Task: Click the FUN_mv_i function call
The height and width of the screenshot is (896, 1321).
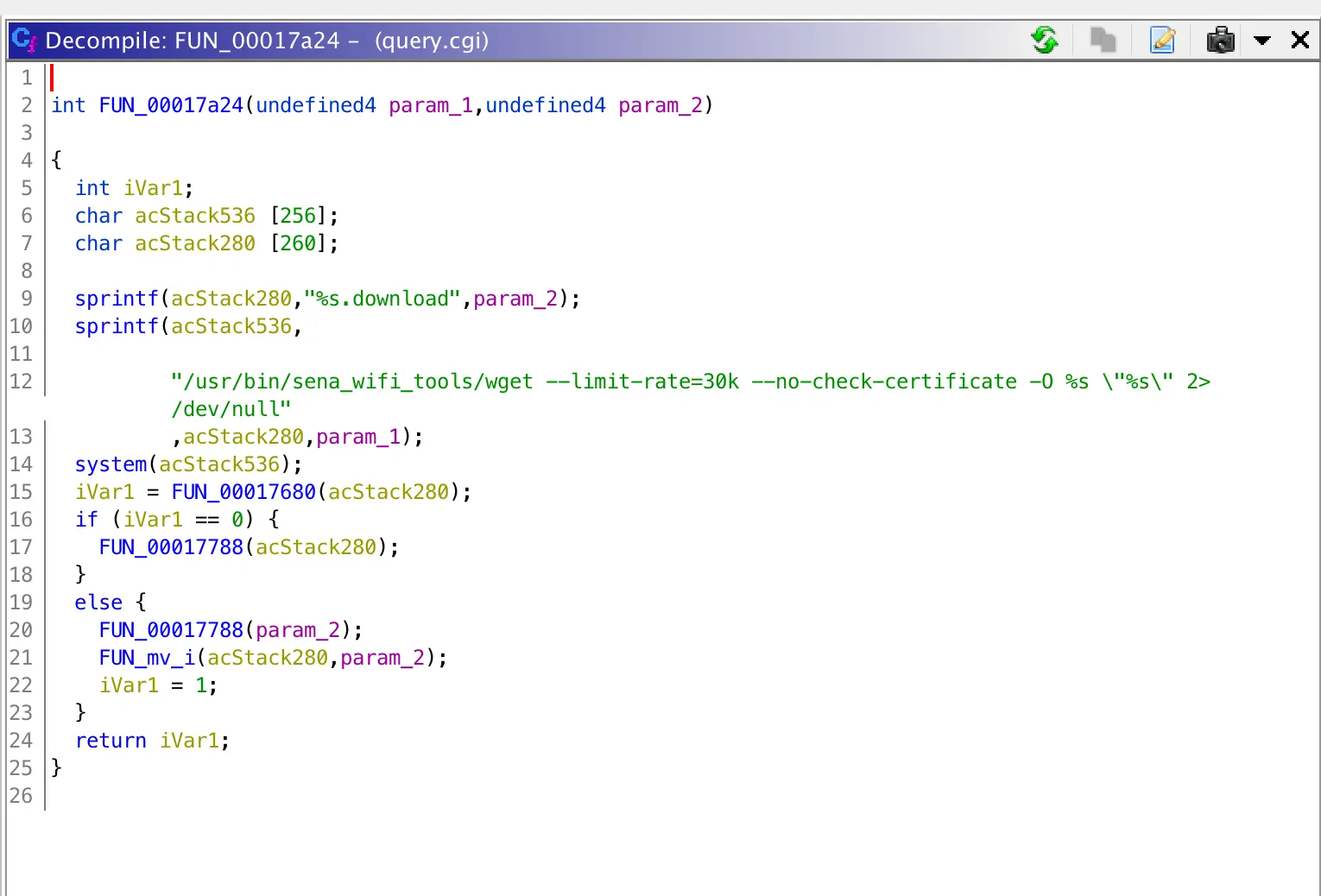Action: (147, 658)
